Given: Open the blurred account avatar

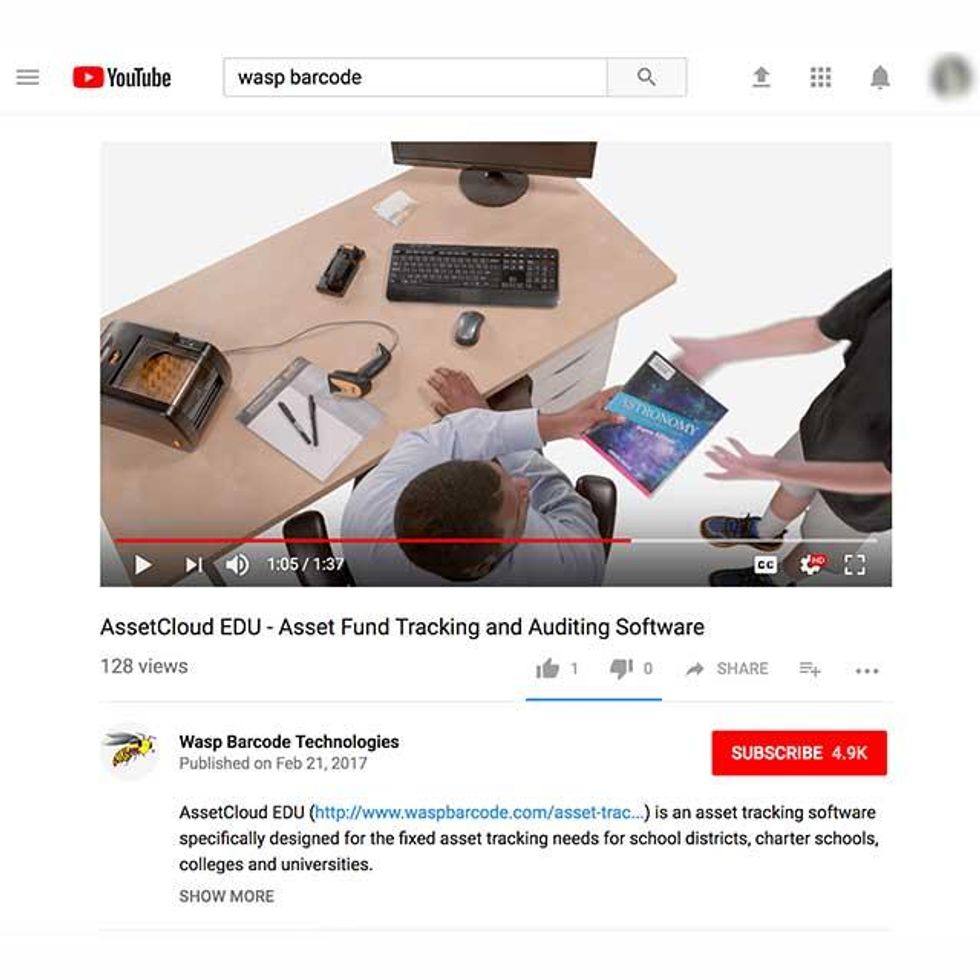Looking at the screenshot, I should (x=951, y=77).
